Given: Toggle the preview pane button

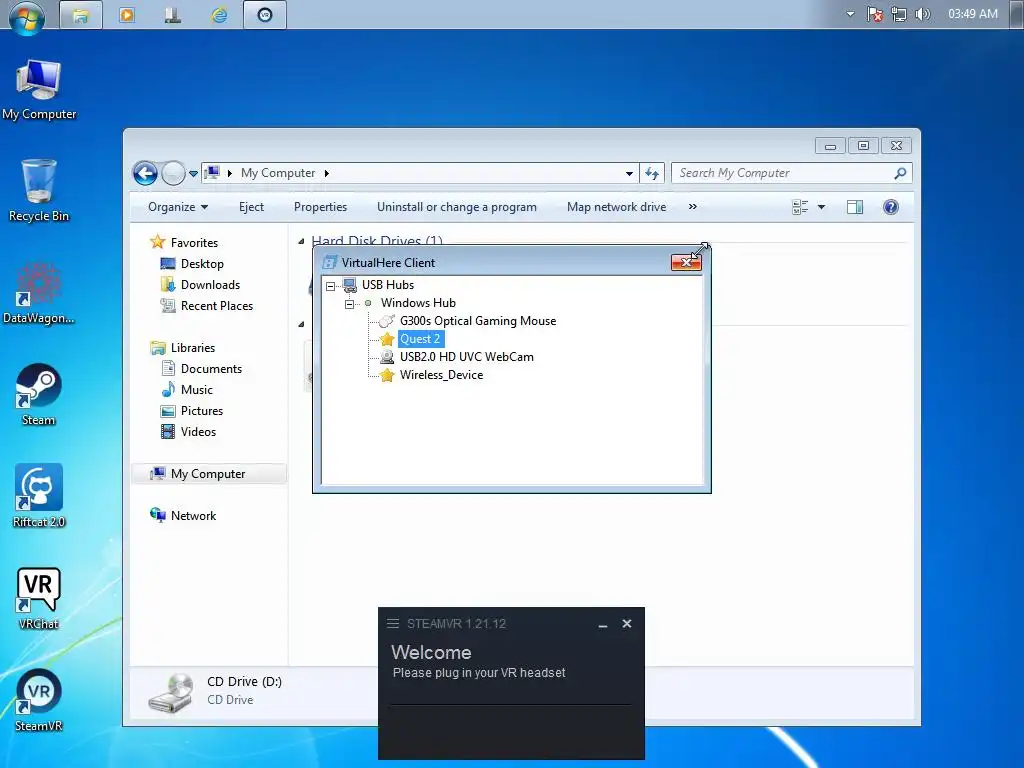Looking at the screenshot, I should tap(855, 207).
